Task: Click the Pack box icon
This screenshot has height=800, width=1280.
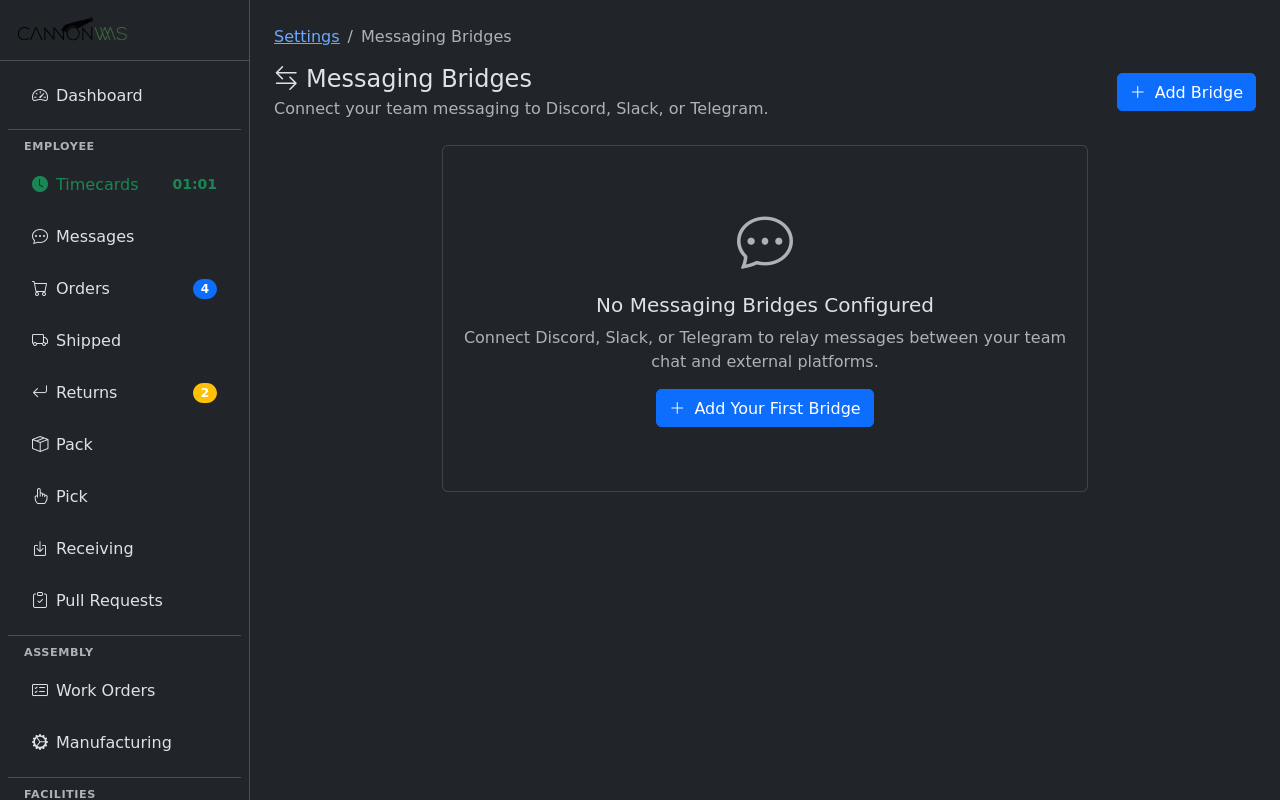Action: pos(39,444)
